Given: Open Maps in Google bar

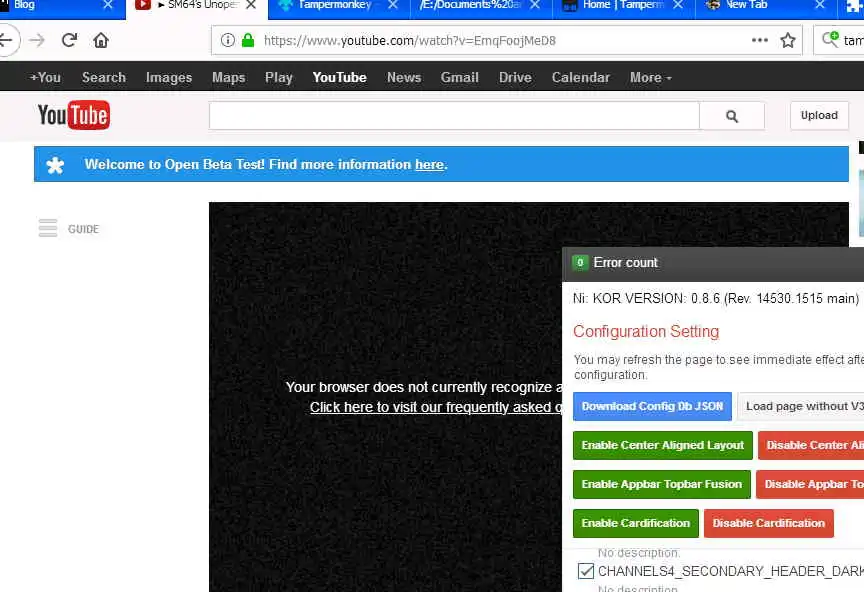Looking at the screenshot, I should click(229, 78).
